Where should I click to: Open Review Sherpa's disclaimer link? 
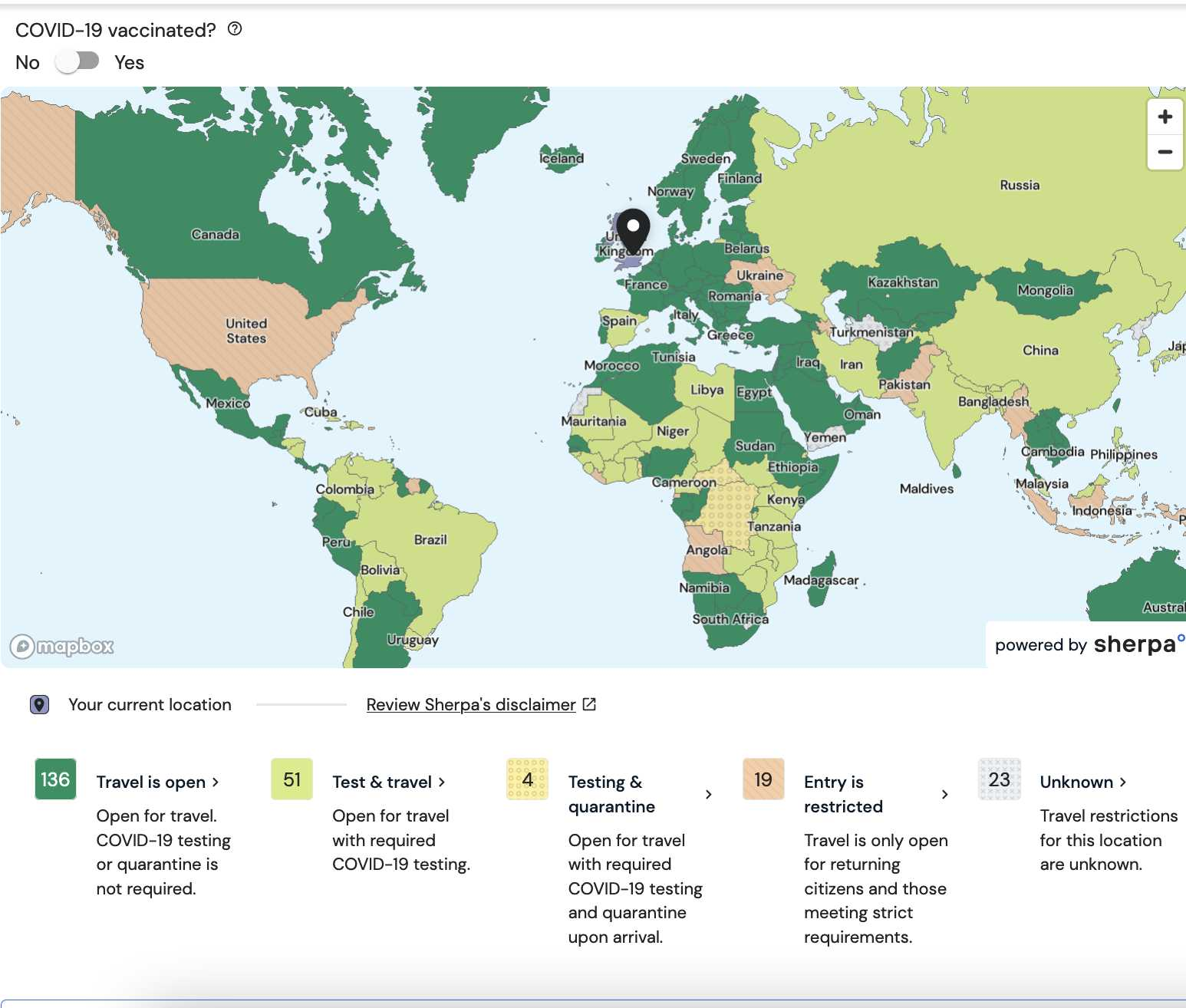(x=471, y=704)
